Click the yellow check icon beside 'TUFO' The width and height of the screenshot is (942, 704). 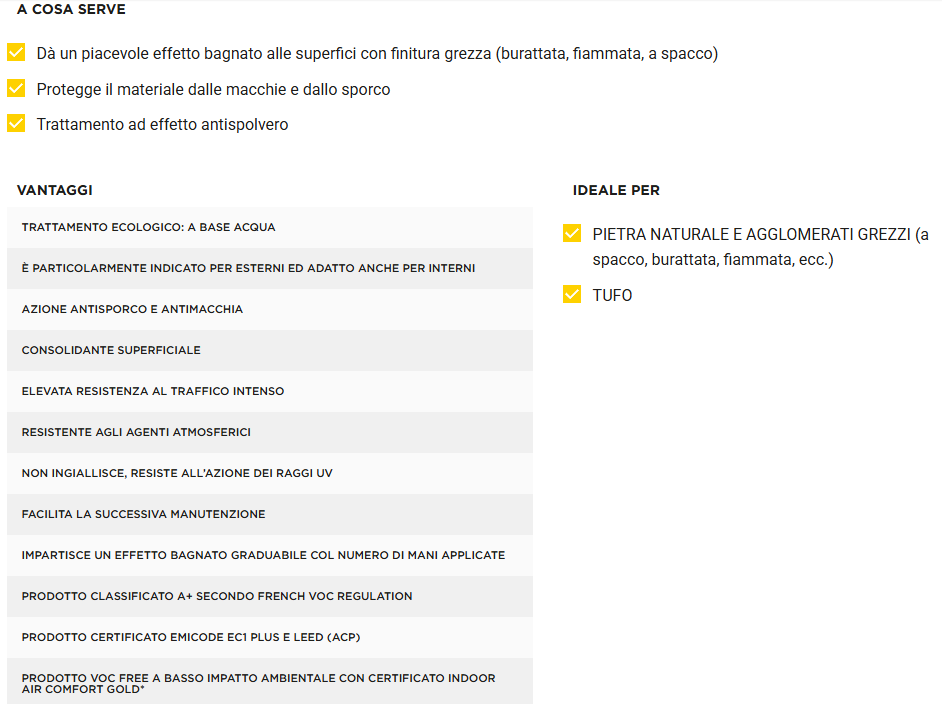coord(572,295)
